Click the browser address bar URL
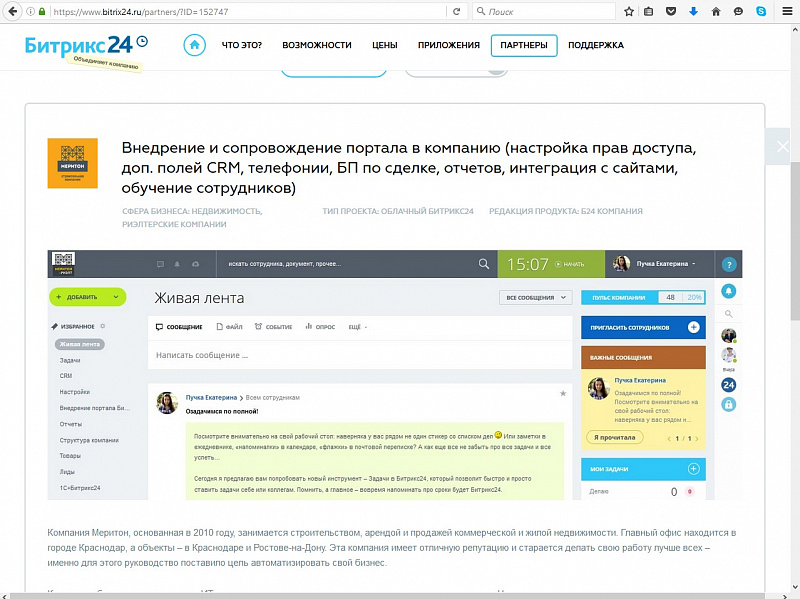Image resolution: width=800 pixels, height=599 pixels. click(248, 11)
